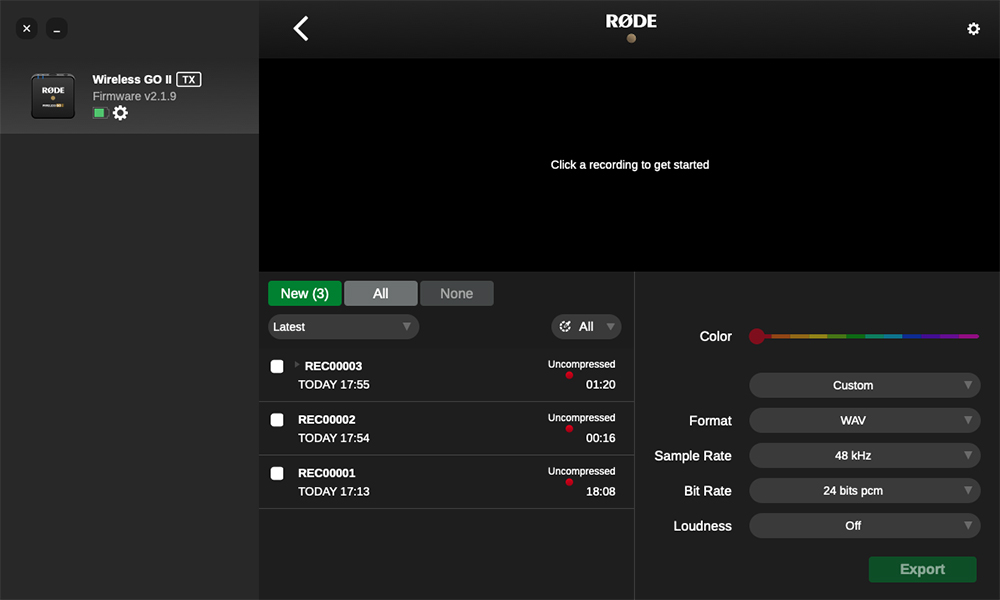Image resolution: width=1000 pixels, height=600 pixels.
Task: Click the Wireless GO II device name
Action: pyautogui.click(x=132, y=79)
